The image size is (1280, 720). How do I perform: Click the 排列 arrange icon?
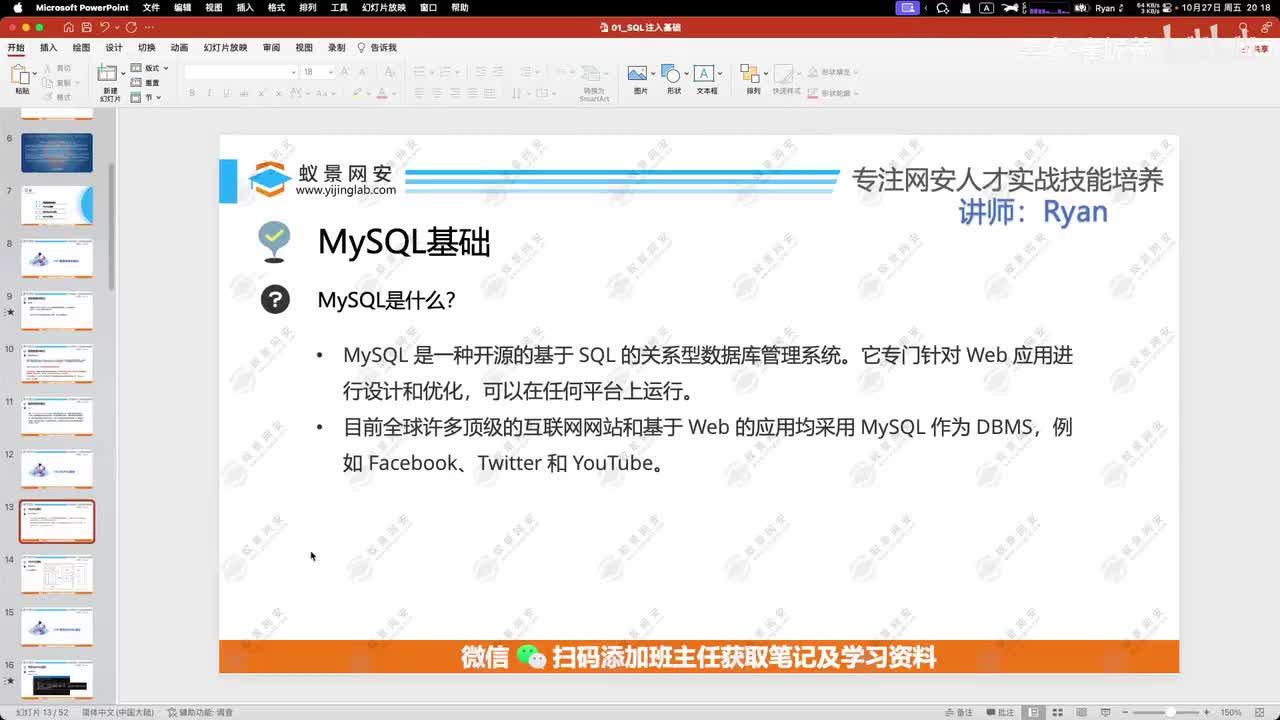(750, 74)
